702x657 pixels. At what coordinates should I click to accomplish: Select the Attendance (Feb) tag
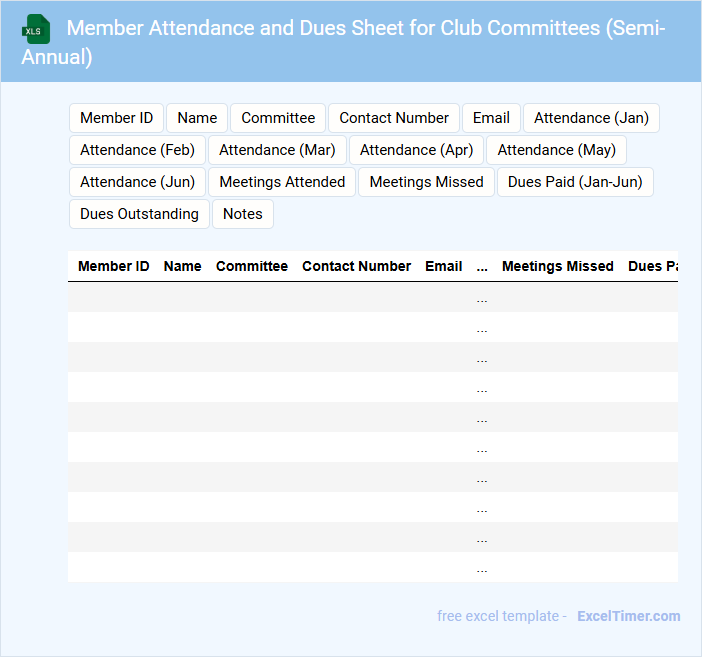(137, 150)
